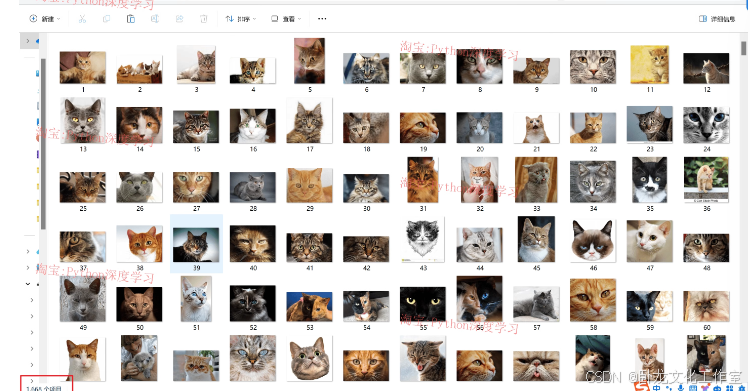This screenshot has width=750, height=391.
Task: Click file name label "15"
Action: 197,149
